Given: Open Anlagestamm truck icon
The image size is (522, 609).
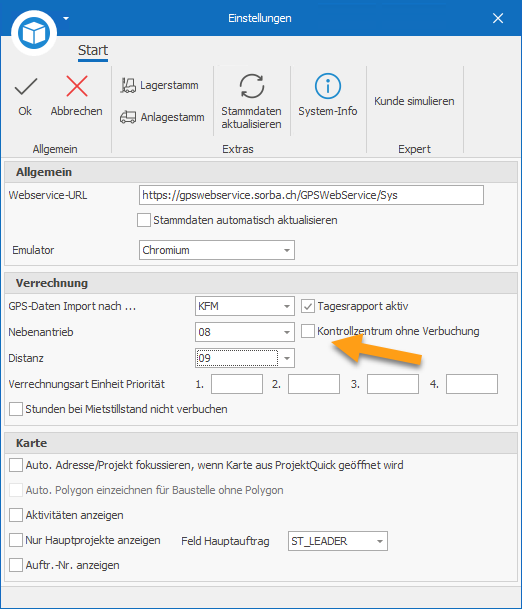Looking at the screenshot, I should pos(128,117).
